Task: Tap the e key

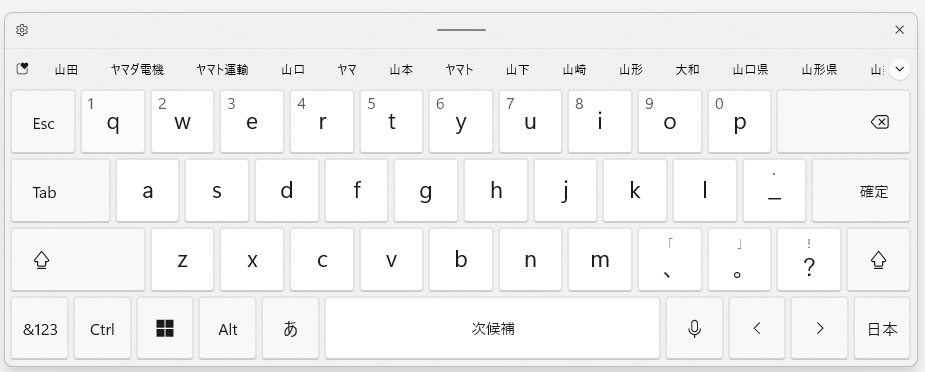Action: coord(252,121)
